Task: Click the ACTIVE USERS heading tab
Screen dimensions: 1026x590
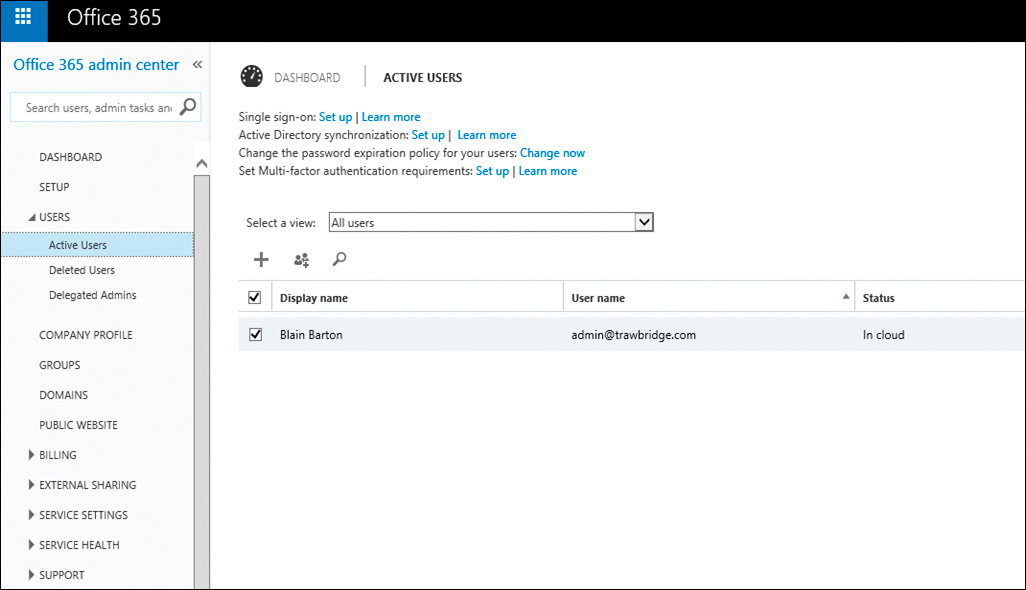Action: [x=423, y=78]
